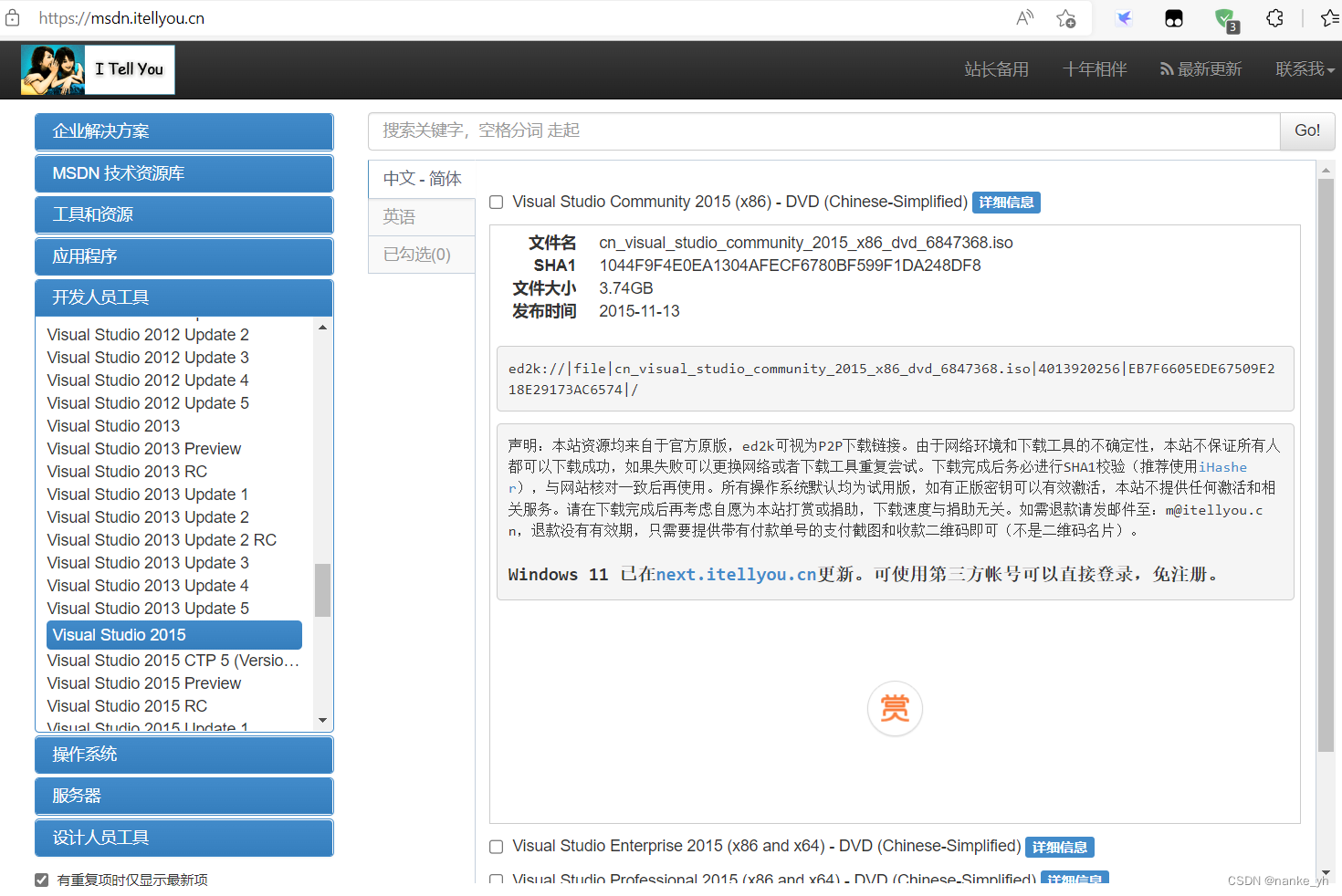The height and width of the screenshot is (896, 1342).
Task: Expand the 应用程序 panel
Action: (184, 256)
